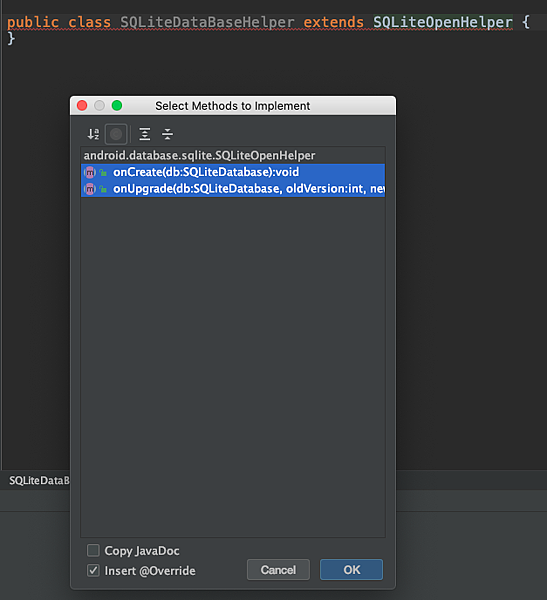Click green lock icon beside onUpgrade
The width and height of the screenshot is (547, 600).
point(103,189)
